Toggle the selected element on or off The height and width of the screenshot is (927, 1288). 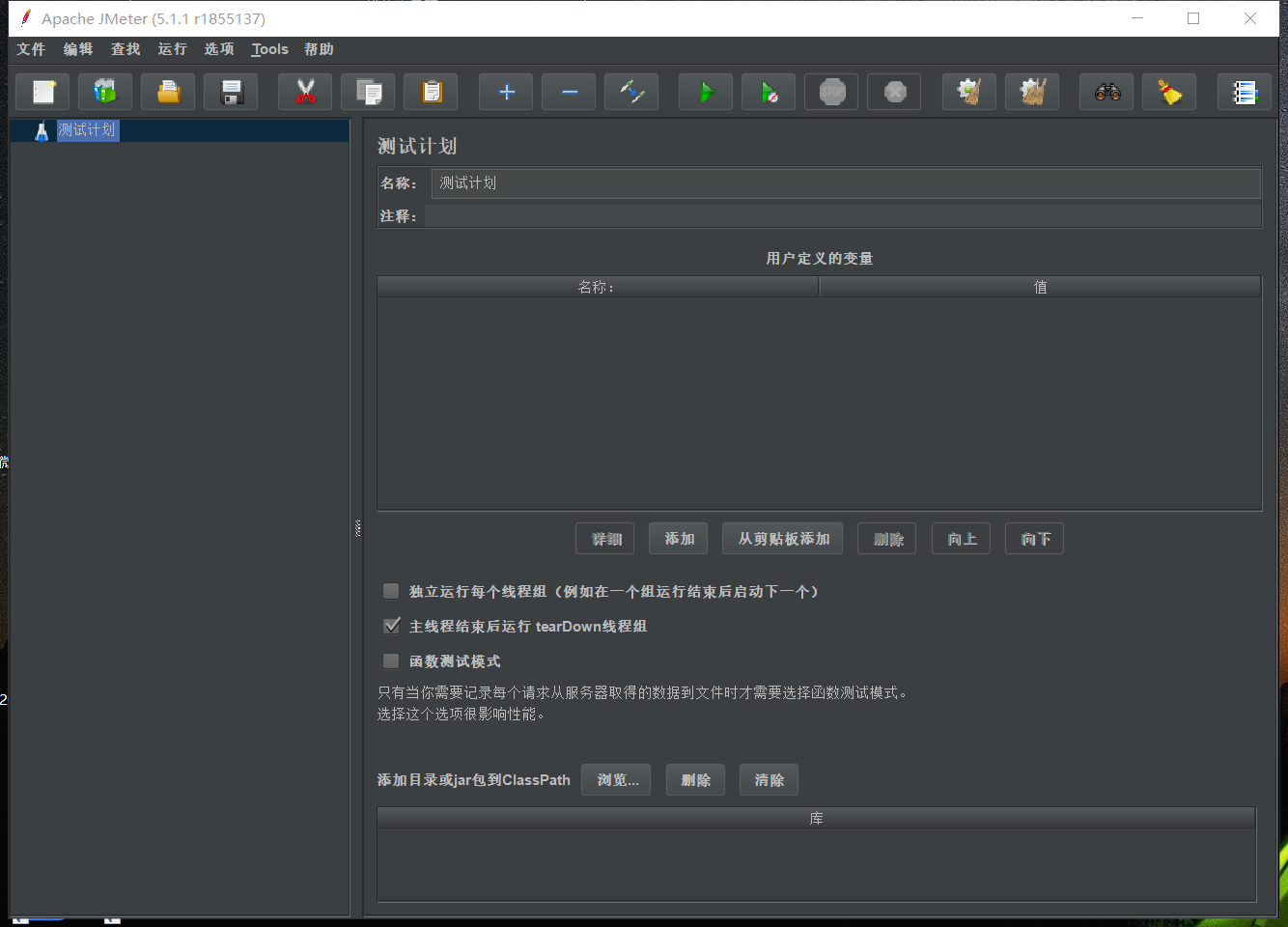pos(631,92)
